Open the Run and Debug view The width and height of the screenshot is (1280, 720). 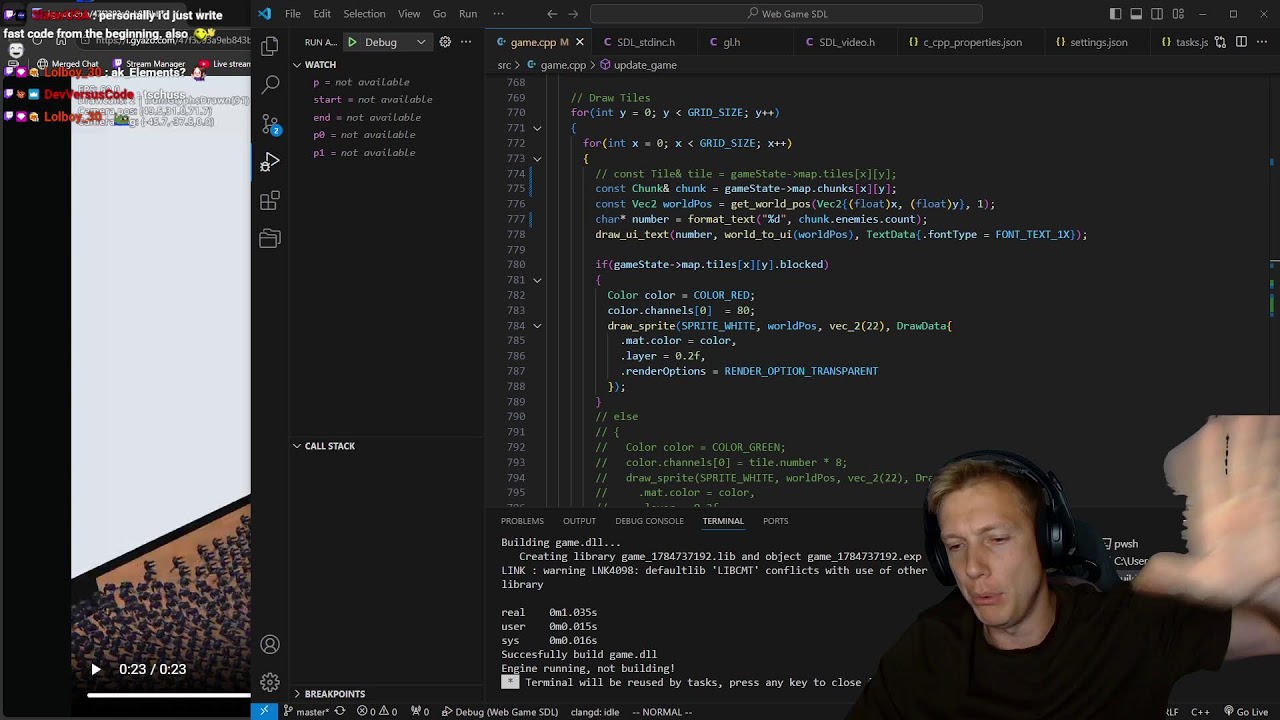click(270, 162)
